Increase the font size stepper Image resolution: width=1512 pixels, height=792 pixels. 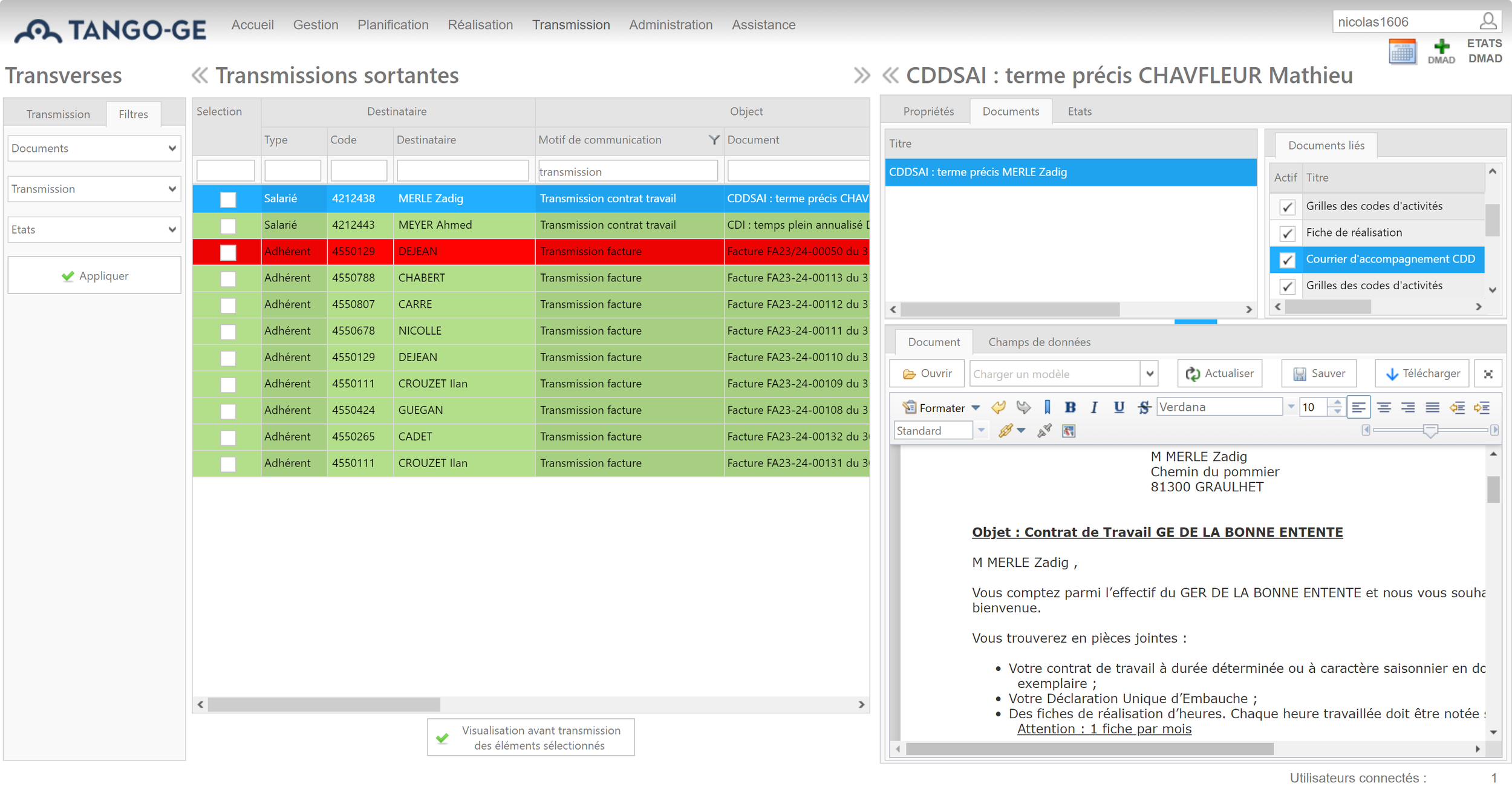(1337, 402)
